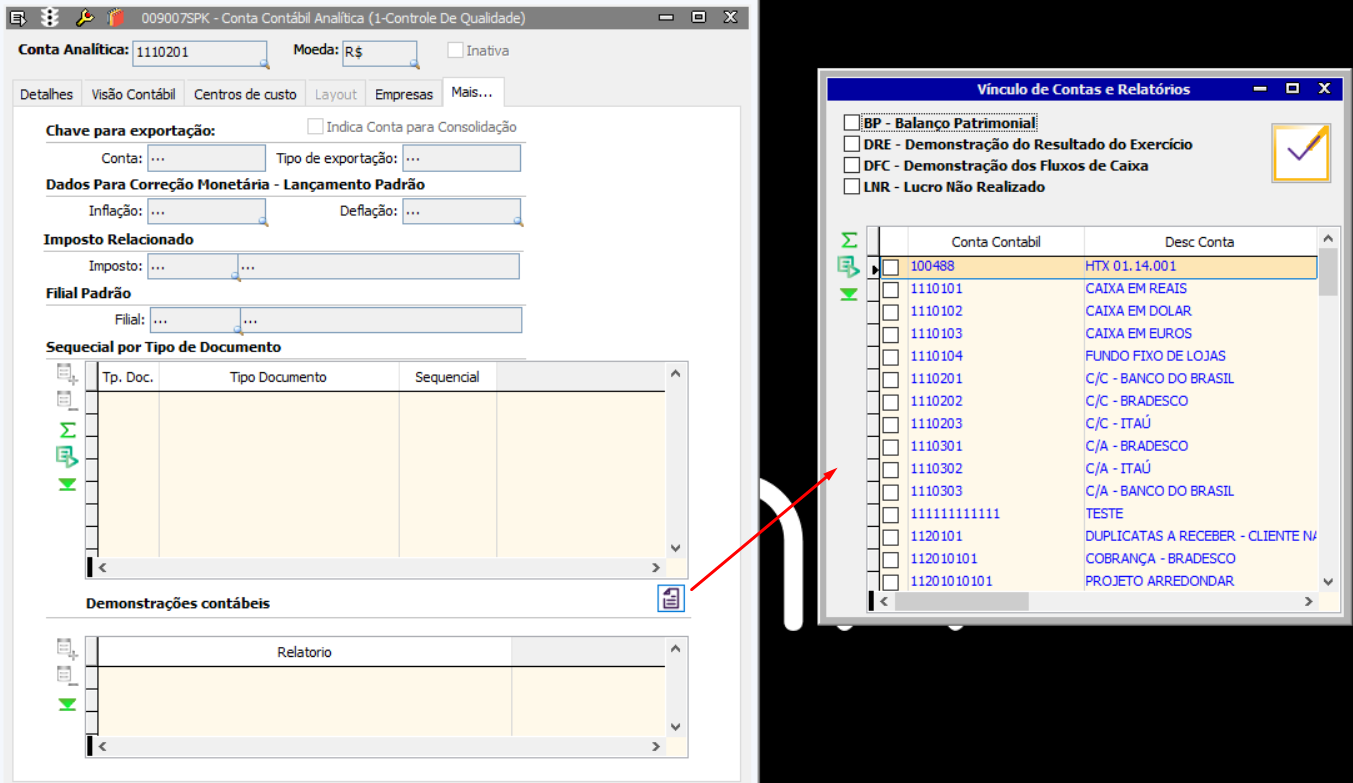This screenshot has width=1353, height=783.
Task: Select the Mais... tab
Action: coord(472,92)
